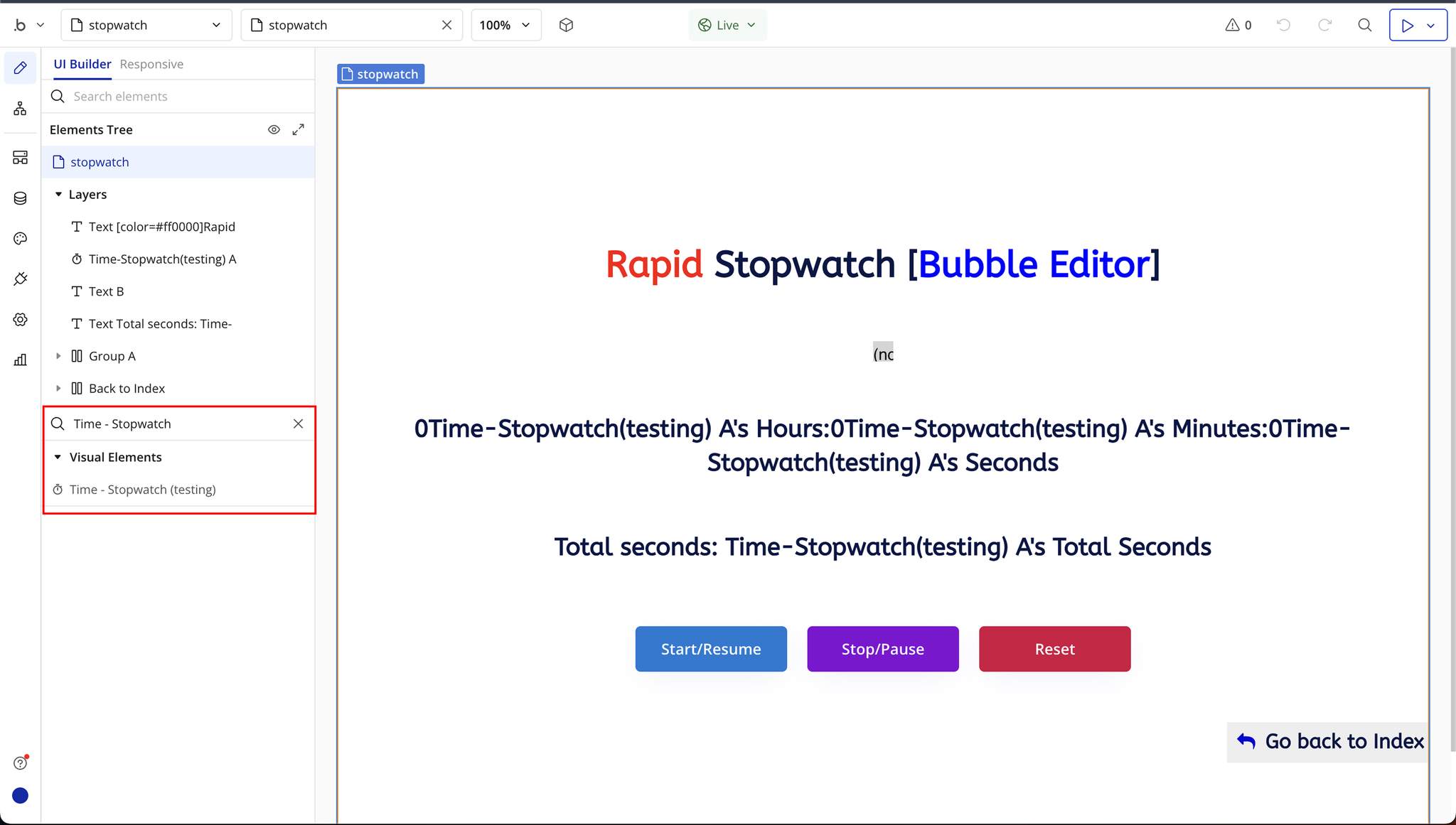Expand Group A in elements tree
1456x825 pixels.
coord(58,356)
